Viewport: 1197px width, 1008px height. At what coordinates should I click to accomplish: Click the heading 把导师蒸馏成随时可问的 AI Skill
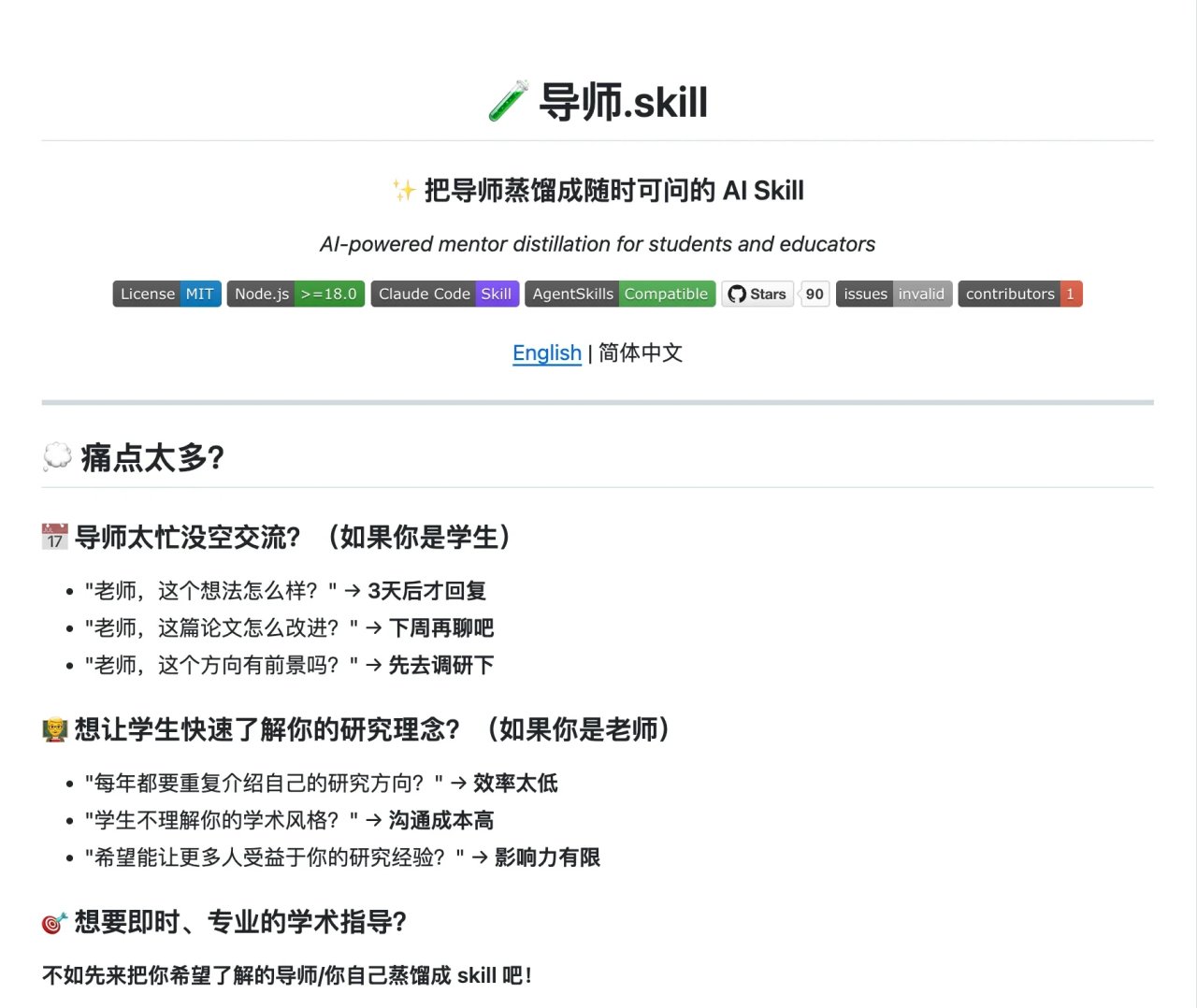coord(614,191)
